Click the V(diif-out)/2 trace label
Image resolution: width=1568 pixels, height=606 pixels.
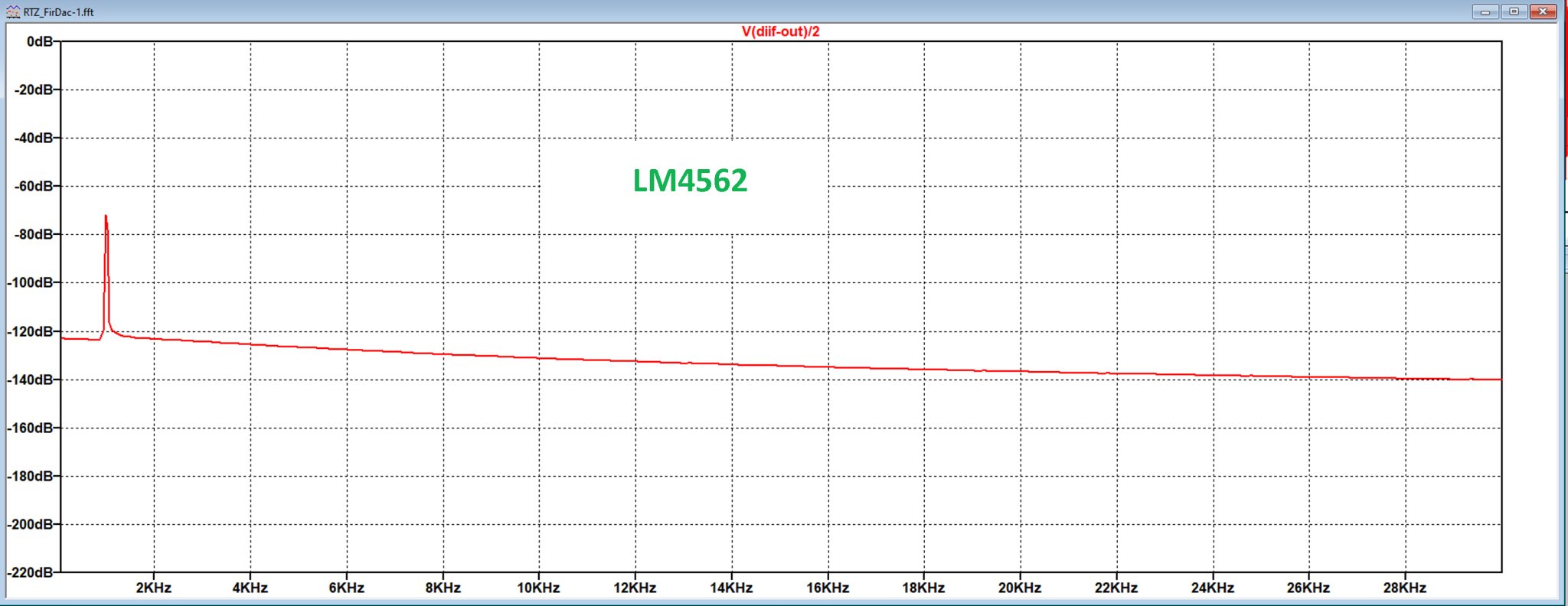(x=780, y=31)
